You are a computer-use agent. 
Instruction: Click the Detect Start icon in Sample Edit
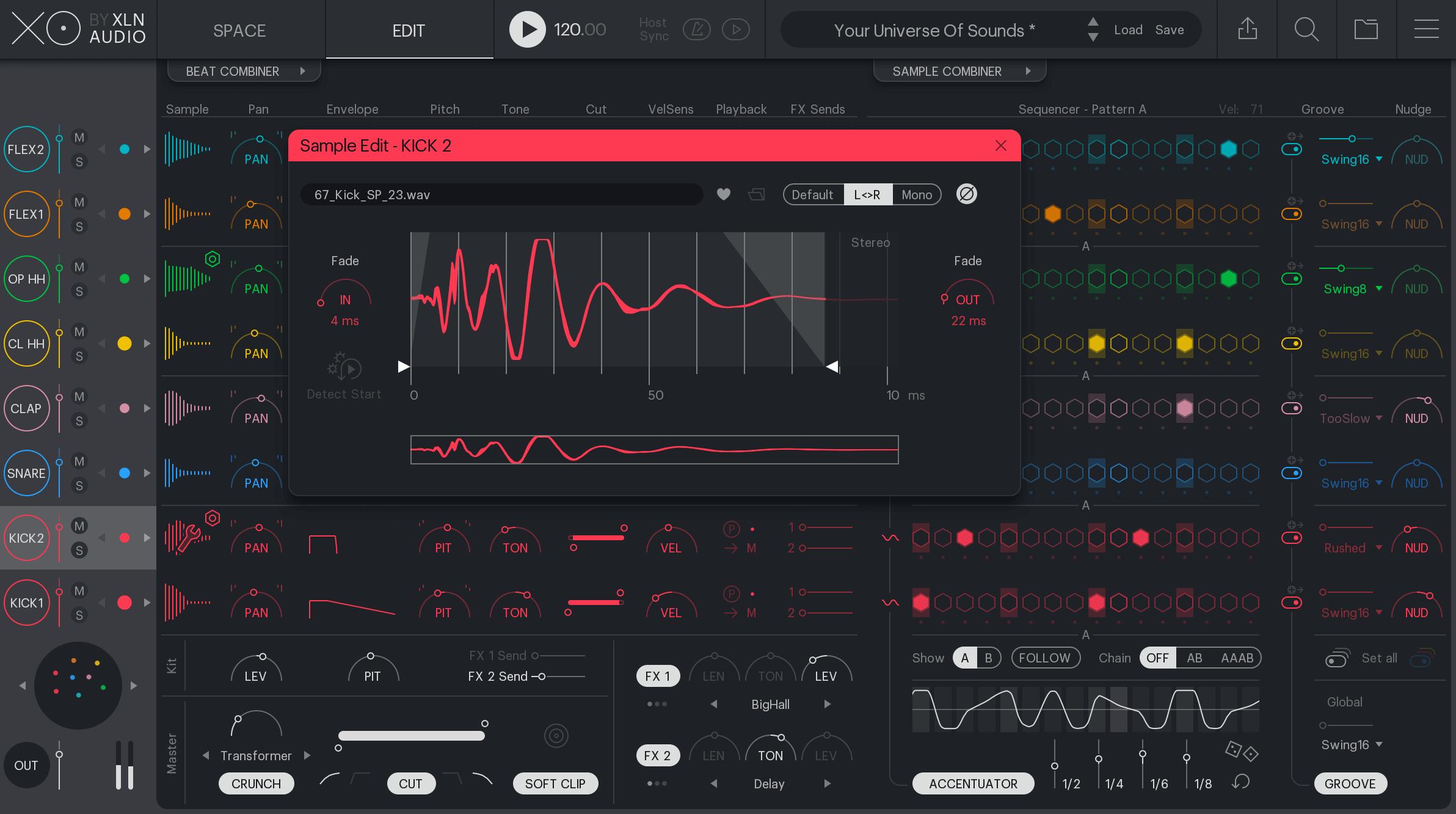(x=343, y=369)
